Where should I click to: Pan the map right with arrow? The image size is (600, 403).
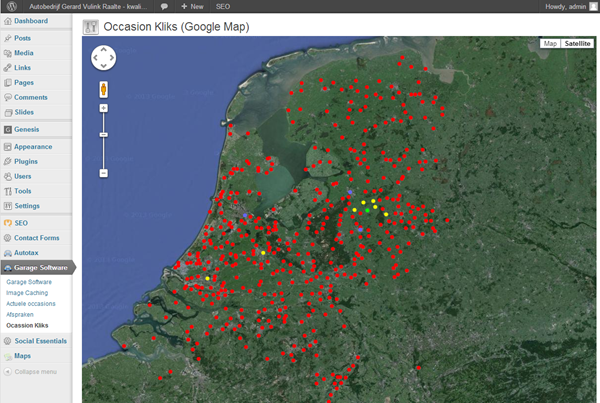111,58
